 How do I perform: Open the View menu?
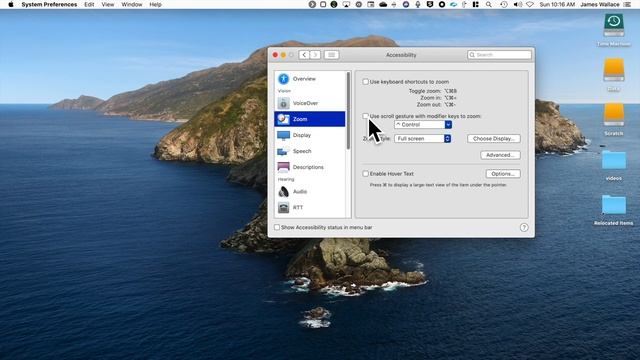tap(108, 4)
